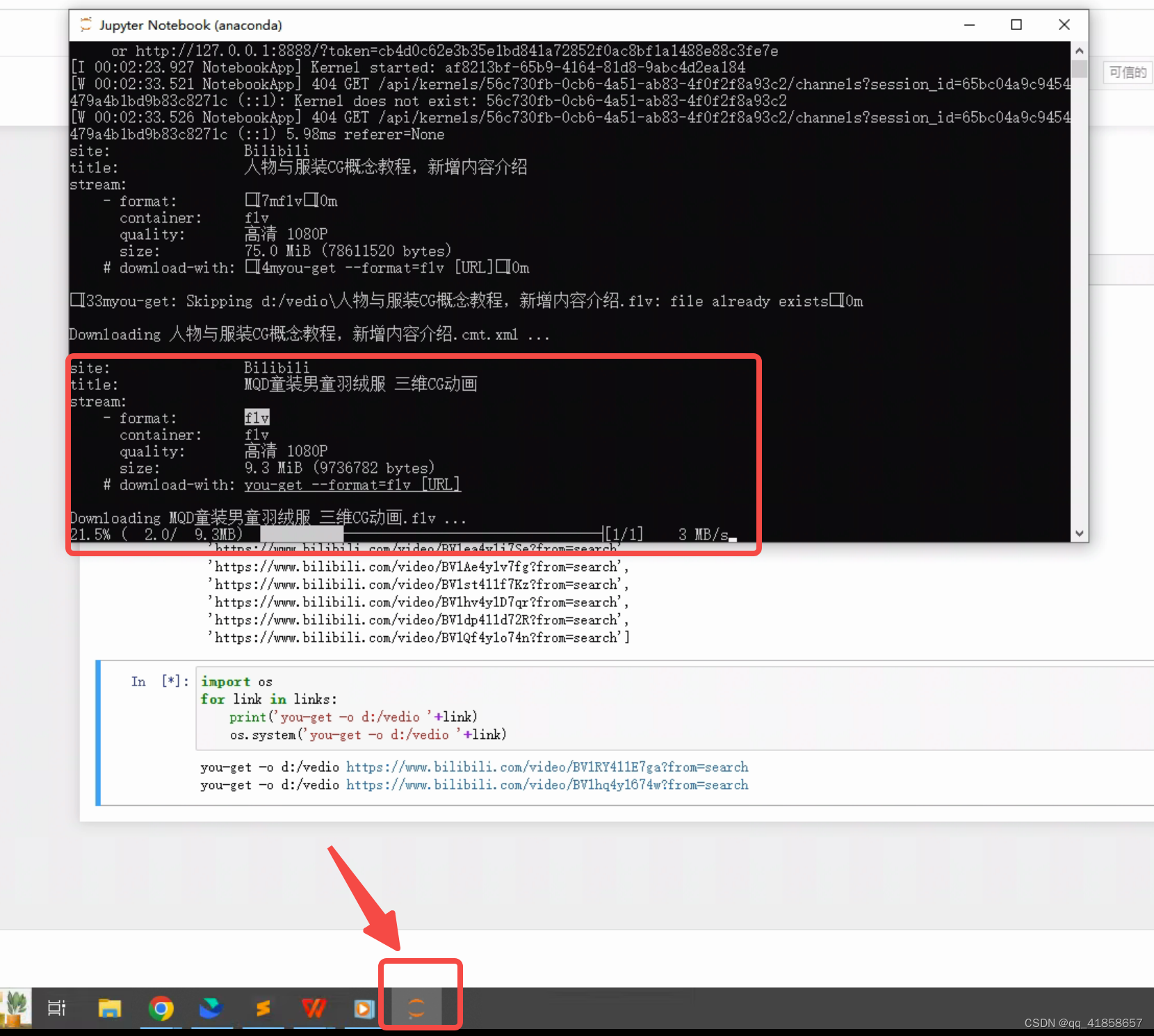This screenshot has height=1036, width=1154.
Task: Click the print('you-get -o d:/vedio') code line
Action: pyautogui.click(x=353, y=717)
